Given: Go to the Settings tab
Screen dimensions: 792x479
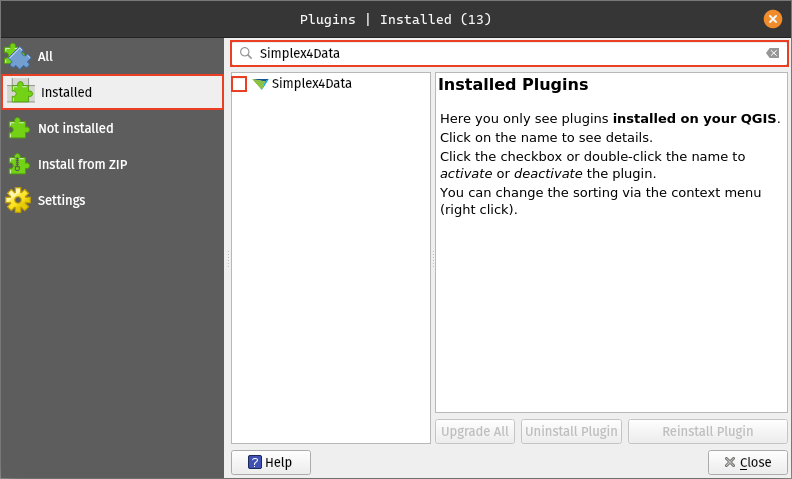Looking at the screenshot, I should [112, 200].
